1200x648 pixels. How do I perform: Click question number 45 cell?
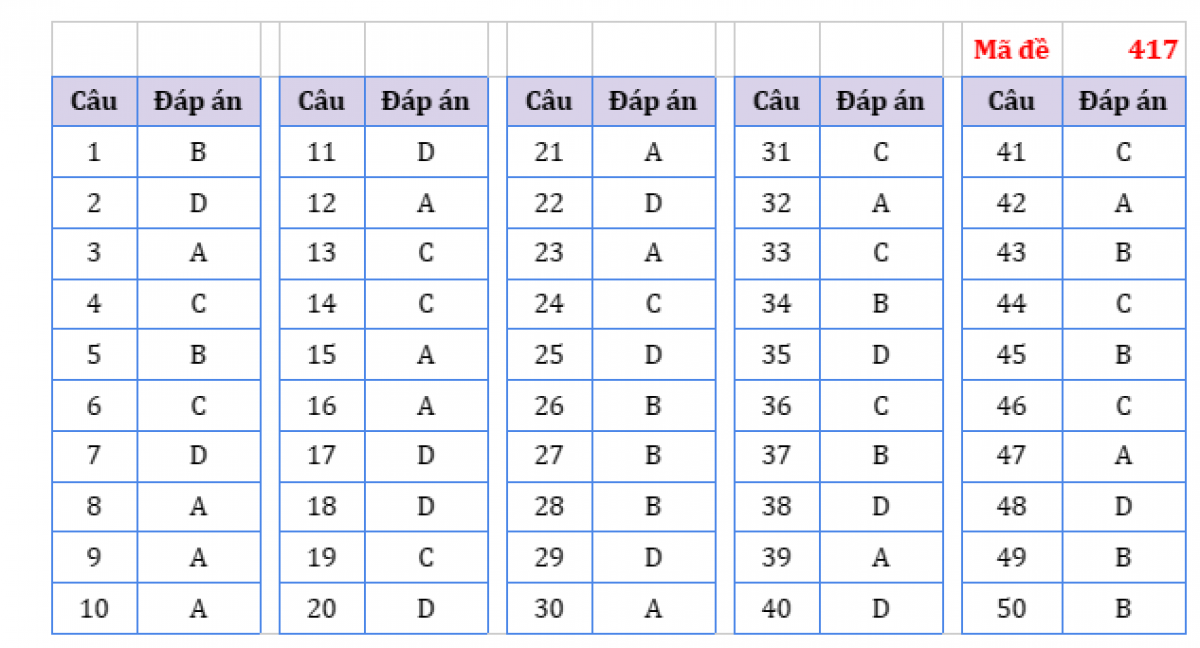(1012, 355)
